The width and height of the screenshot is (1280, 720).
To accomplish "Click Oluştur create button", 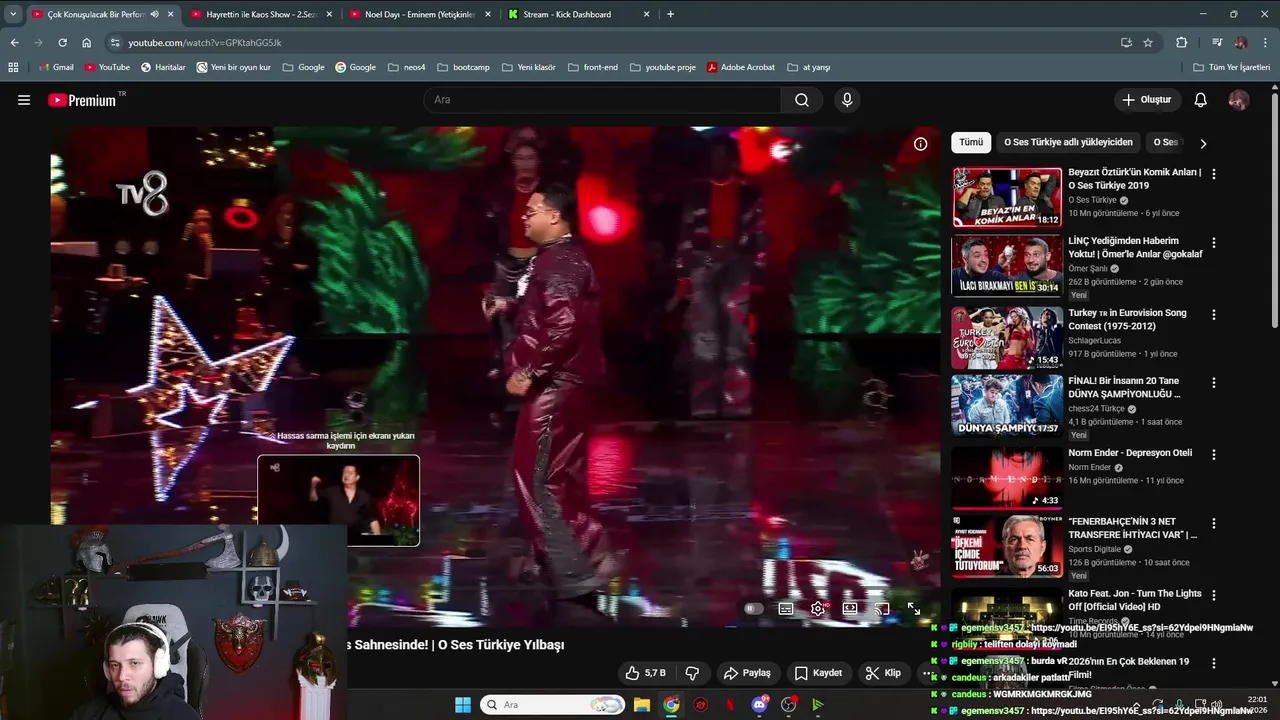I will [x=1146, y=100].
